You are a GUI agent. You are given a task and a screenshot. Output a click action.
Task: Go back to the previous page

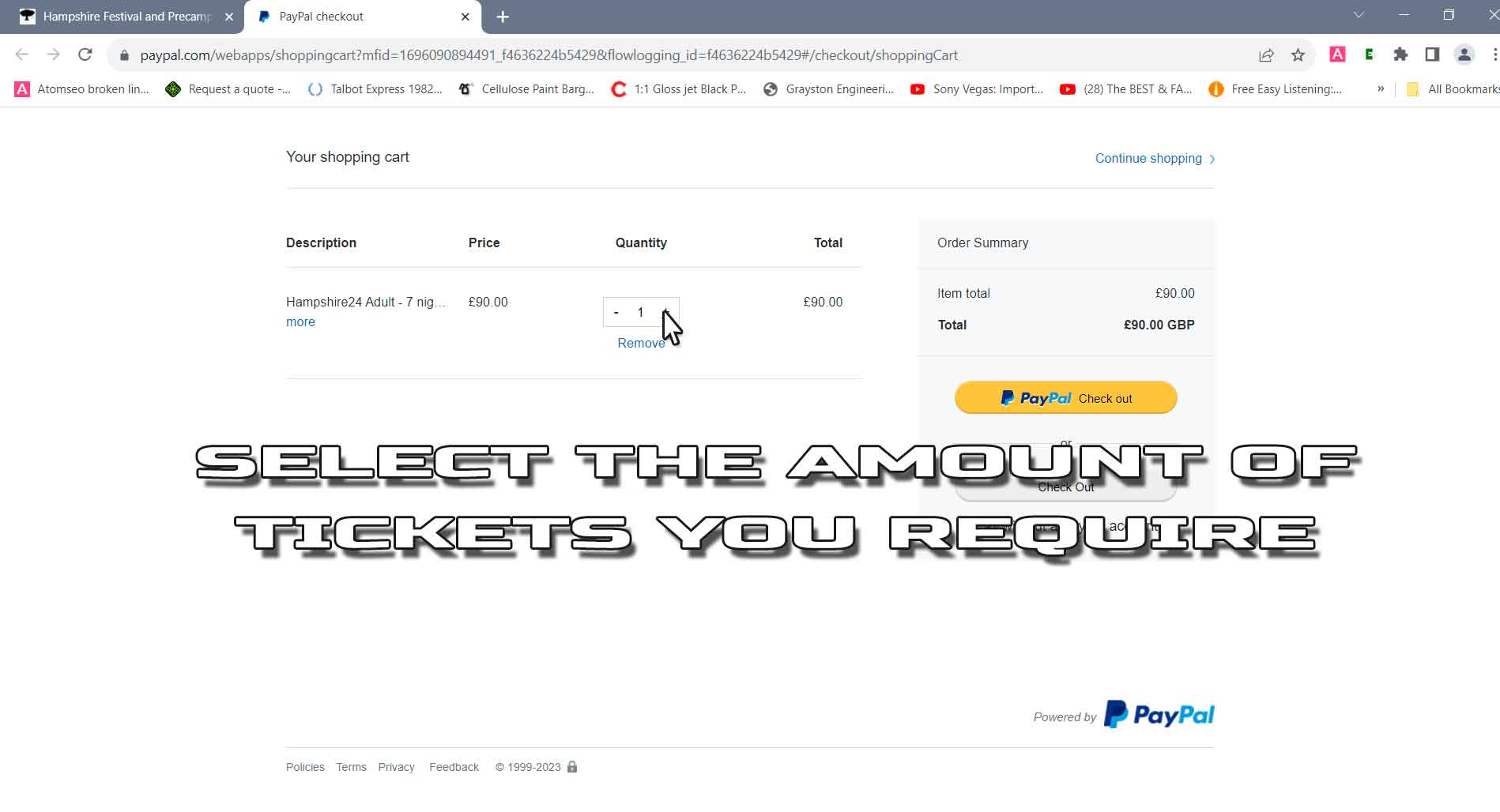[22, 55]
